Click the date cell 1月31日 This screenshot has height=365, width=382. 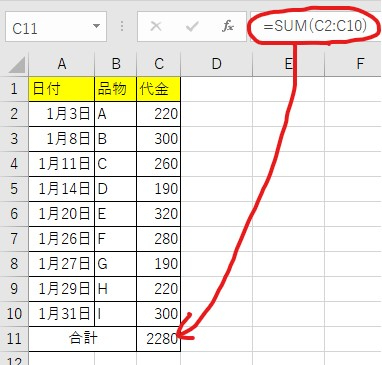(62, 314)
